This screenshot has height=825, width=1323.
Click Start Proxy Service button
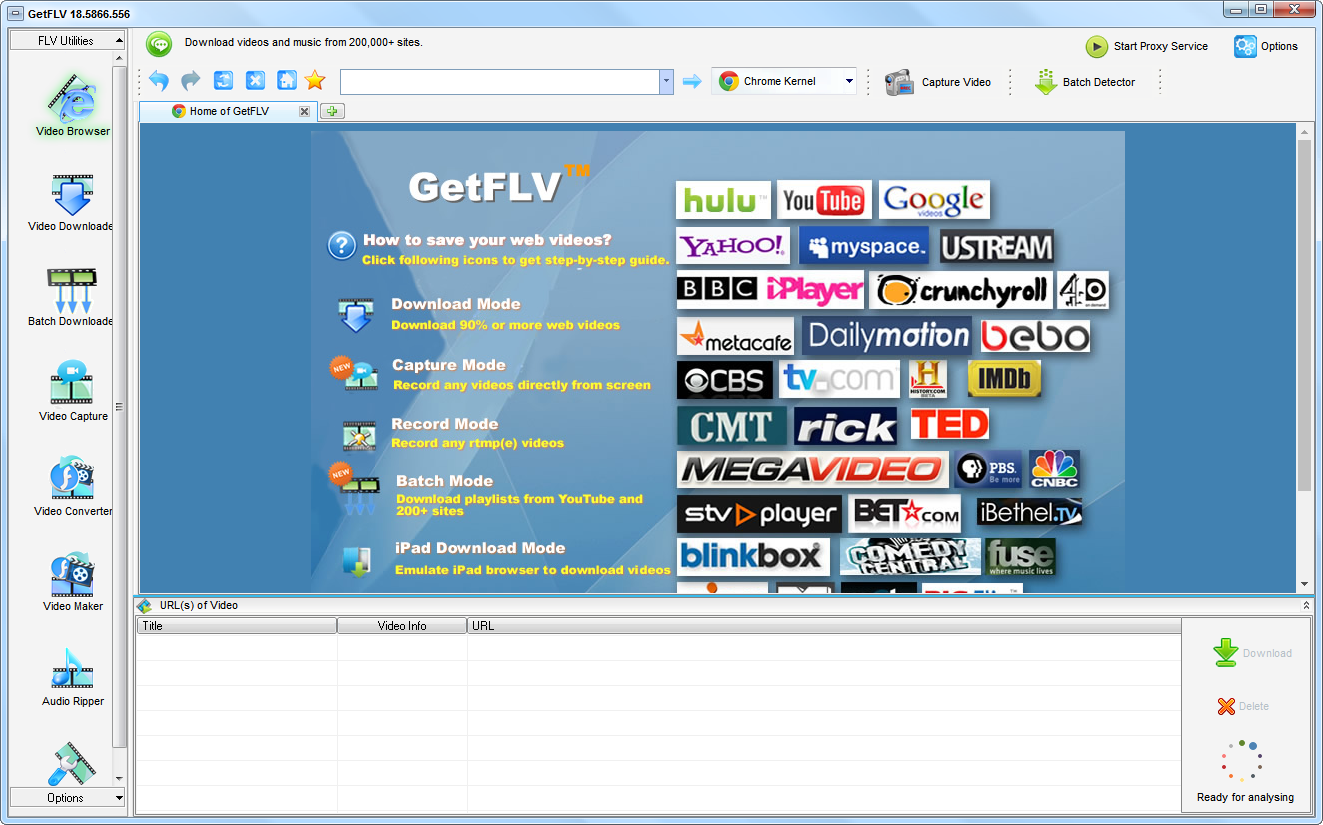pos(1147,46)
